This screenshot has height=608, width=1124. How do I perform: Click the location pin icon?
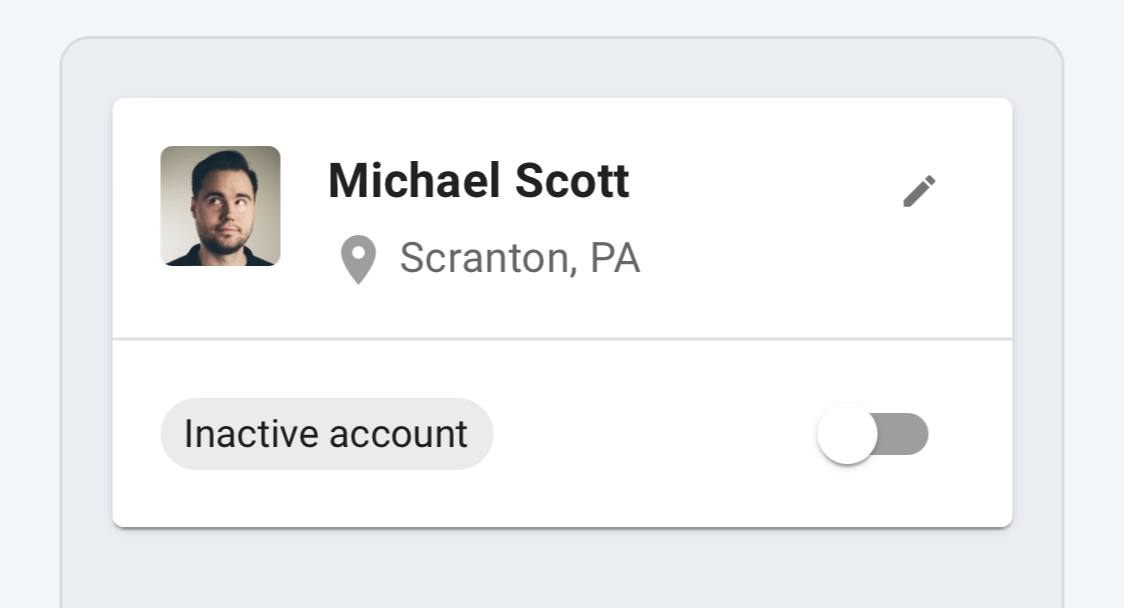[358, 260]
